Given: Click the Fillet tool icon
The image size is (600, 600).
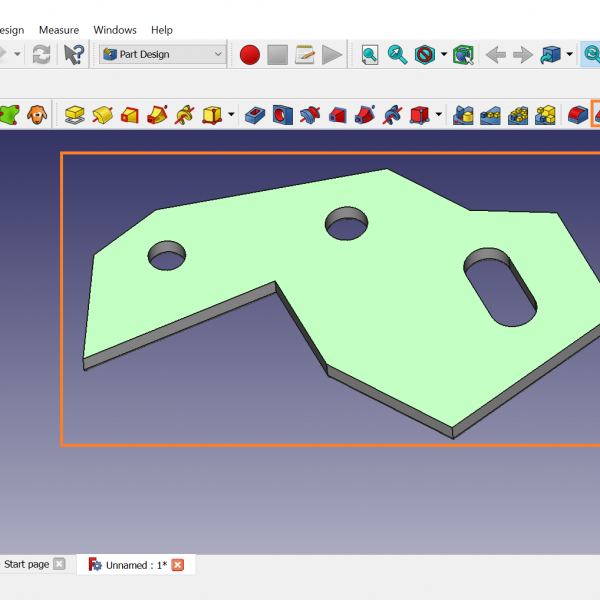Looking at the screenshot, I should (x=577, y=115).
